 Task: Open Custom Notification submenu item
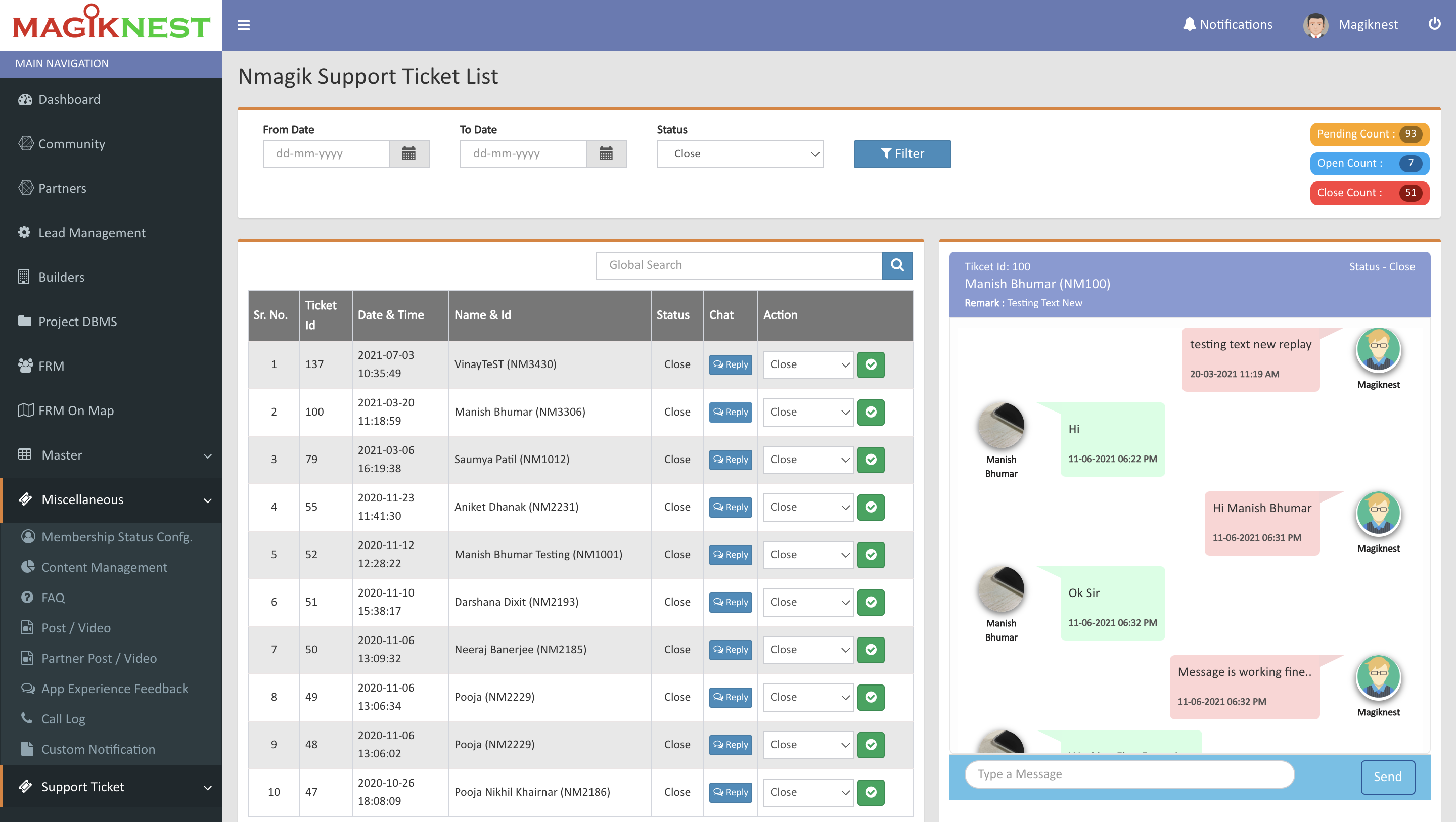[111, 749]
